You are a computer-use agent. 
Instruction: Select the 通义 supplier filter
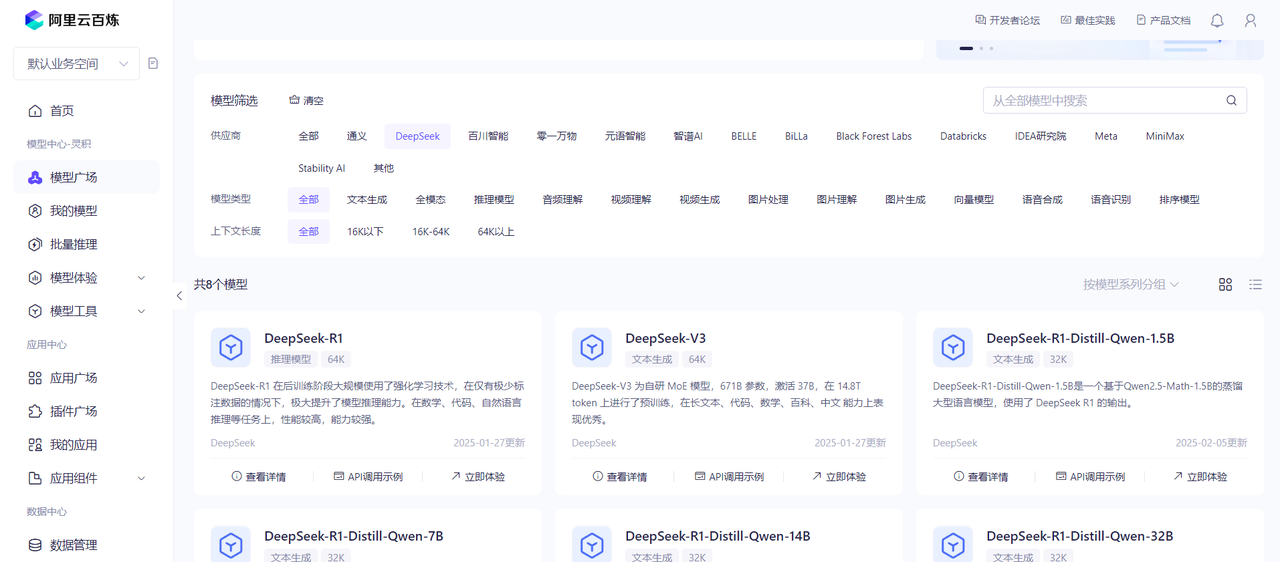pos(357,136)
